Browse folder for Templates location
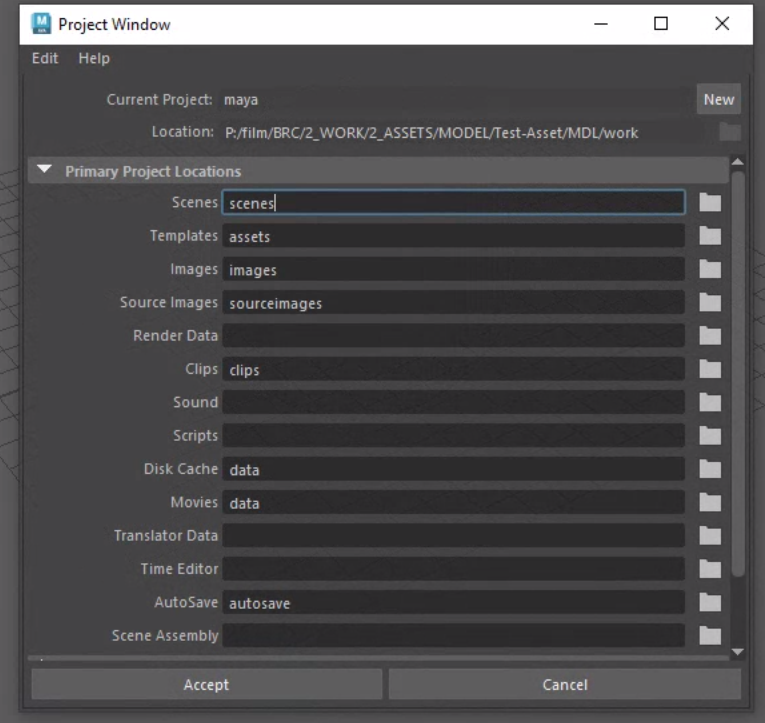765x723 pixels. click(x=710, y=236)
